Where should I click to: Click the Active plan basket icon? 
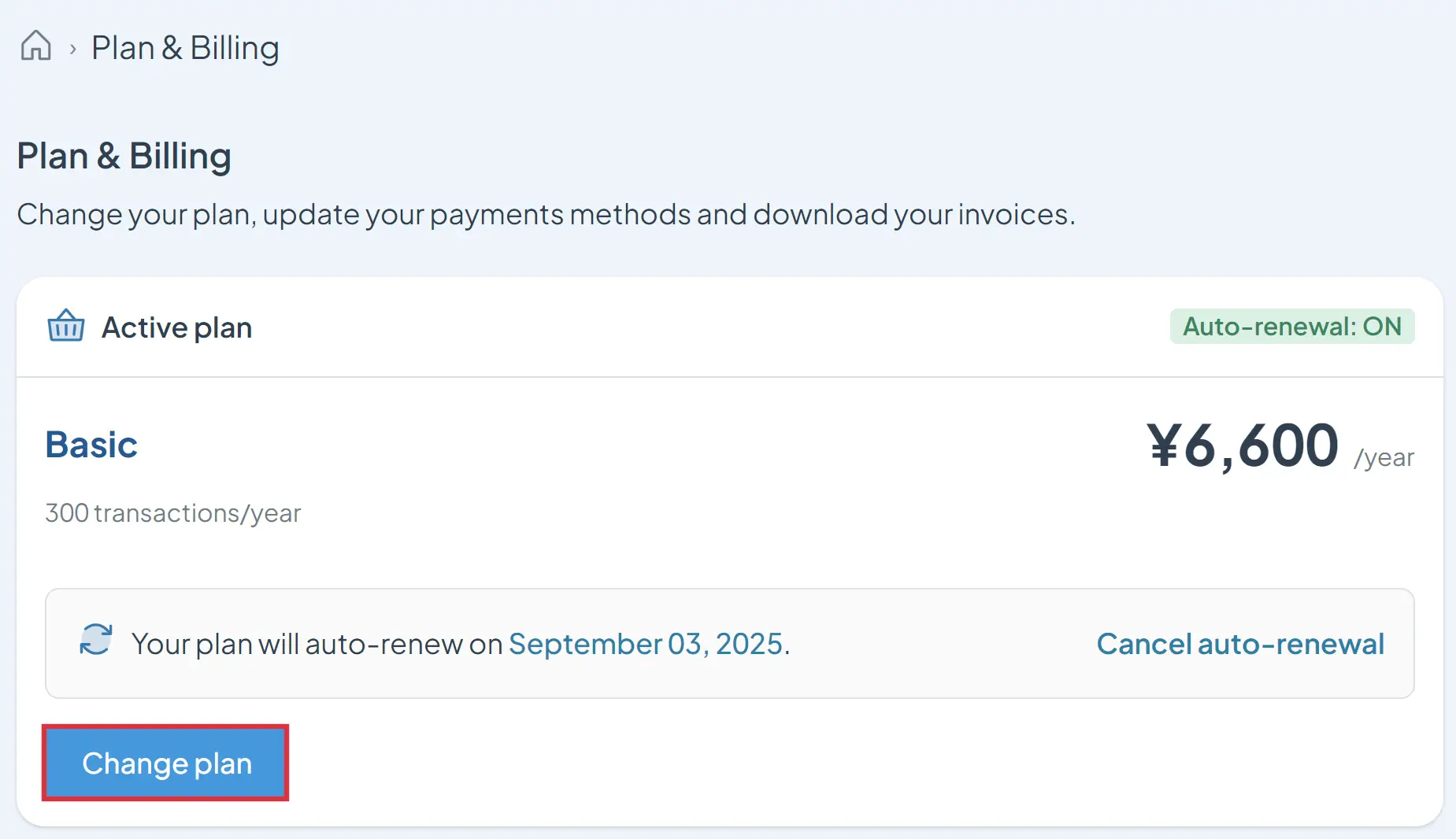[x=66, y=326]
